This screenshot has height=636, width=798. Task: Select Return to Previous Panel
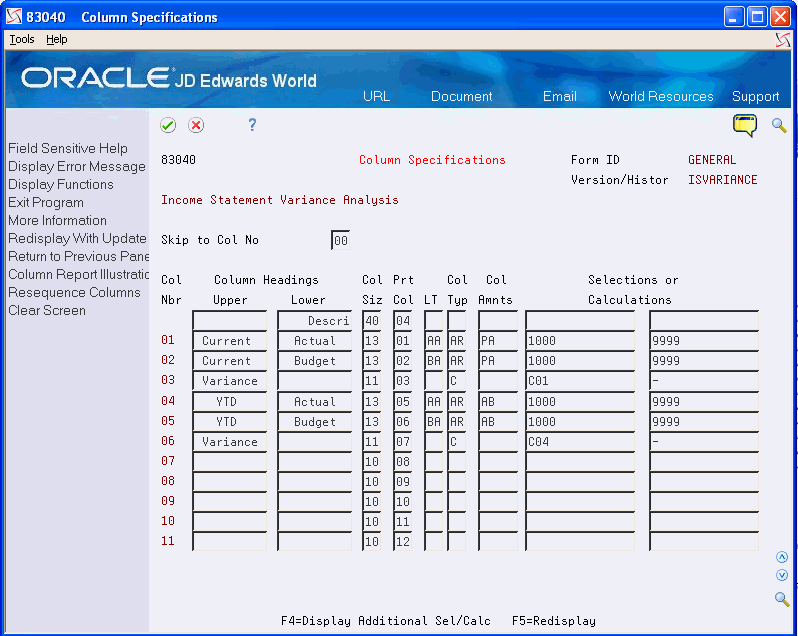(x=78, y=256)
